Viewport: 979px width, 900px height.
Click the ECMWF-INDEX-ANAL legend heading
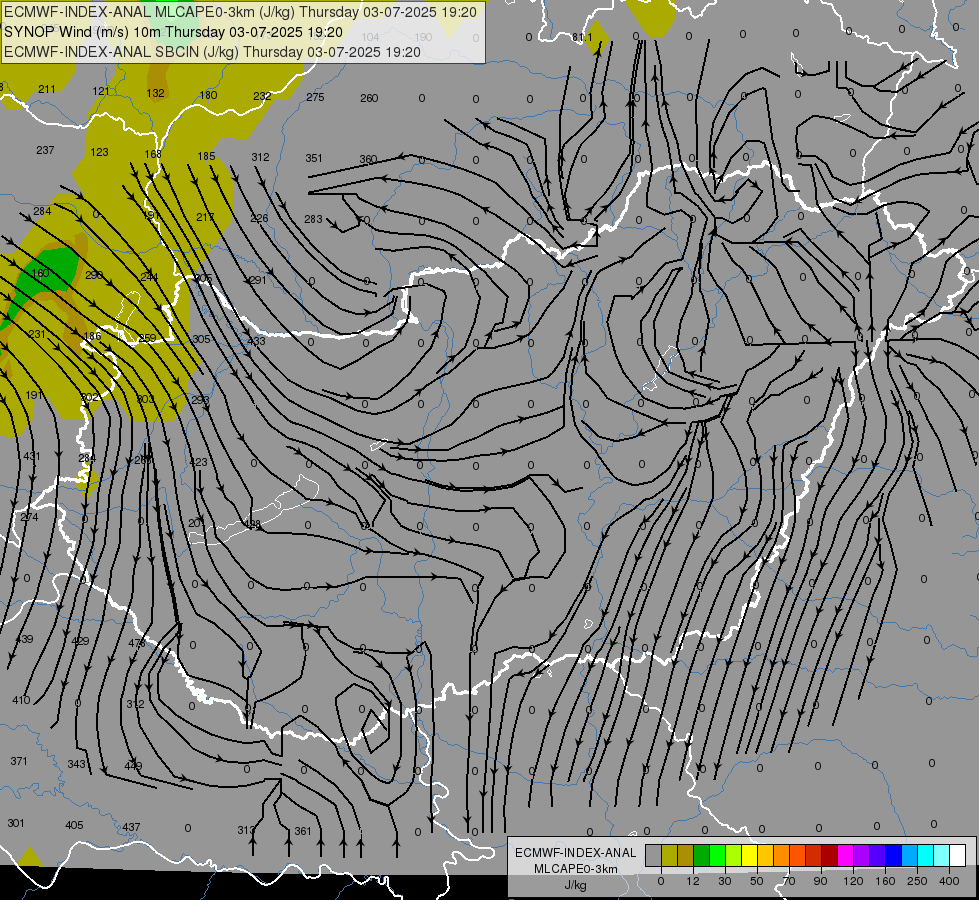point(576,853)
